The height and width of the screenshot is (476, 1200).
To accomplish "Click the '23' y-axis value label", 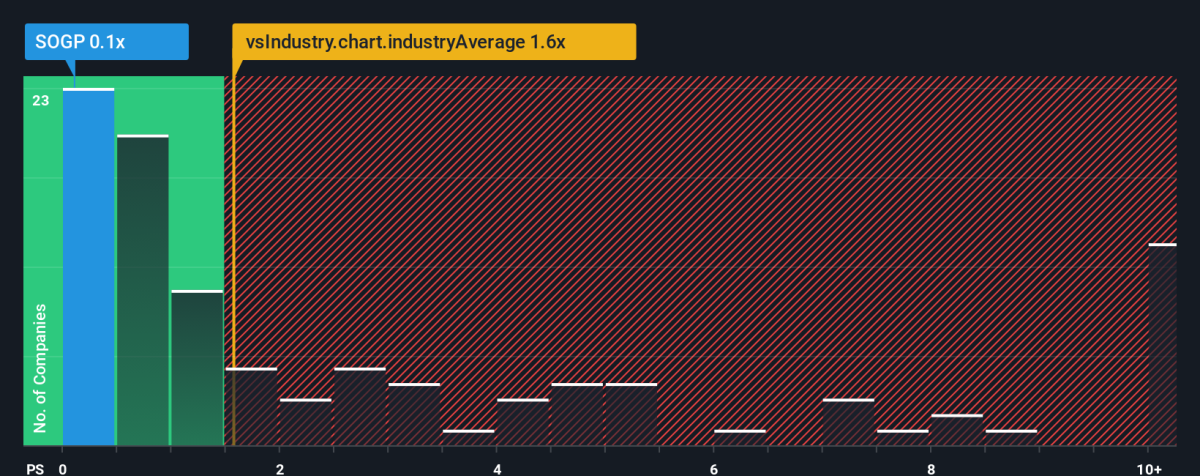I will [x=40, y=100].
